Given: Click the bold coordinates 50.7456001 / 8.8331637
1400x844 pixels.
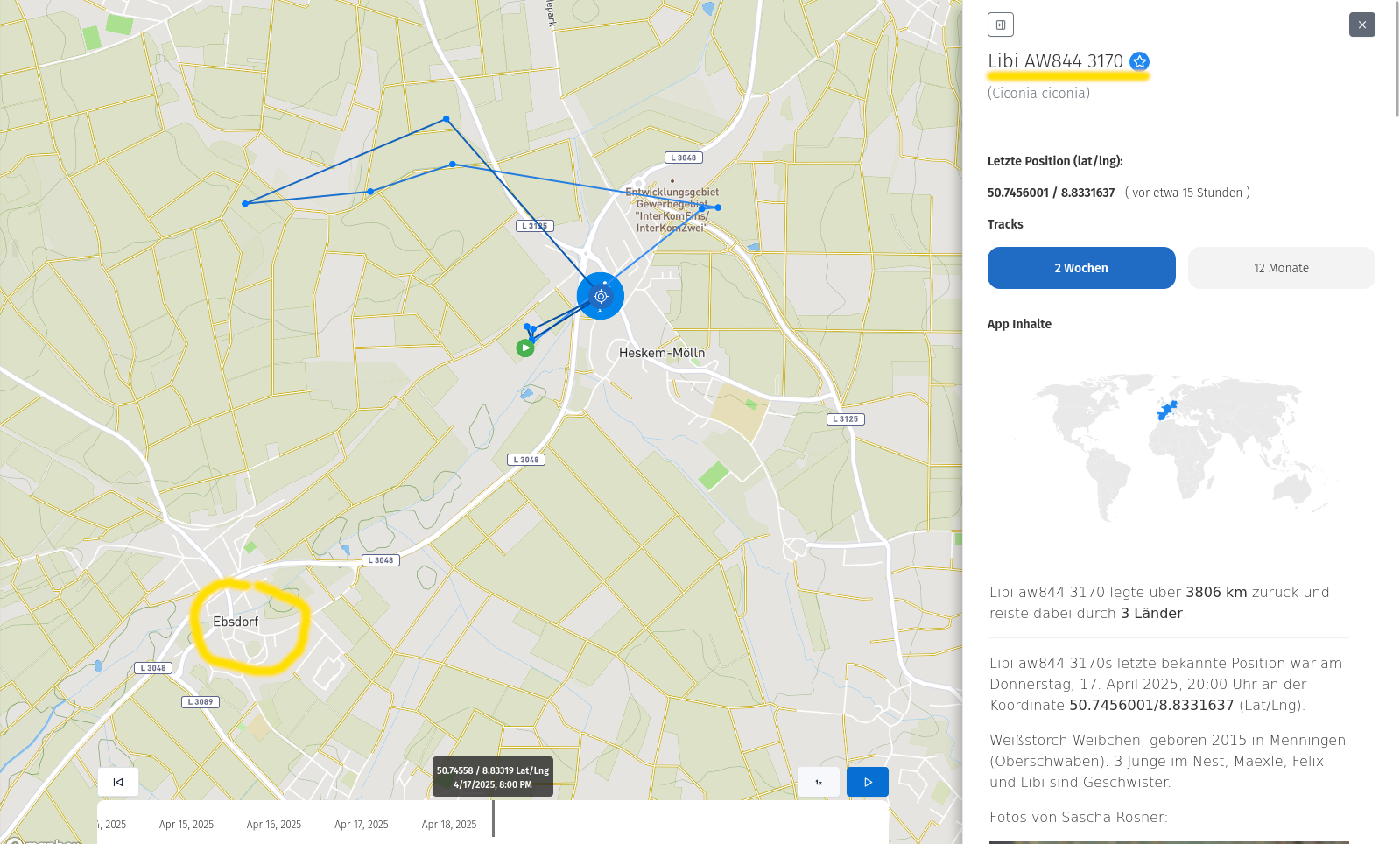Looking at the screenshot, I should coord(1051,193).
